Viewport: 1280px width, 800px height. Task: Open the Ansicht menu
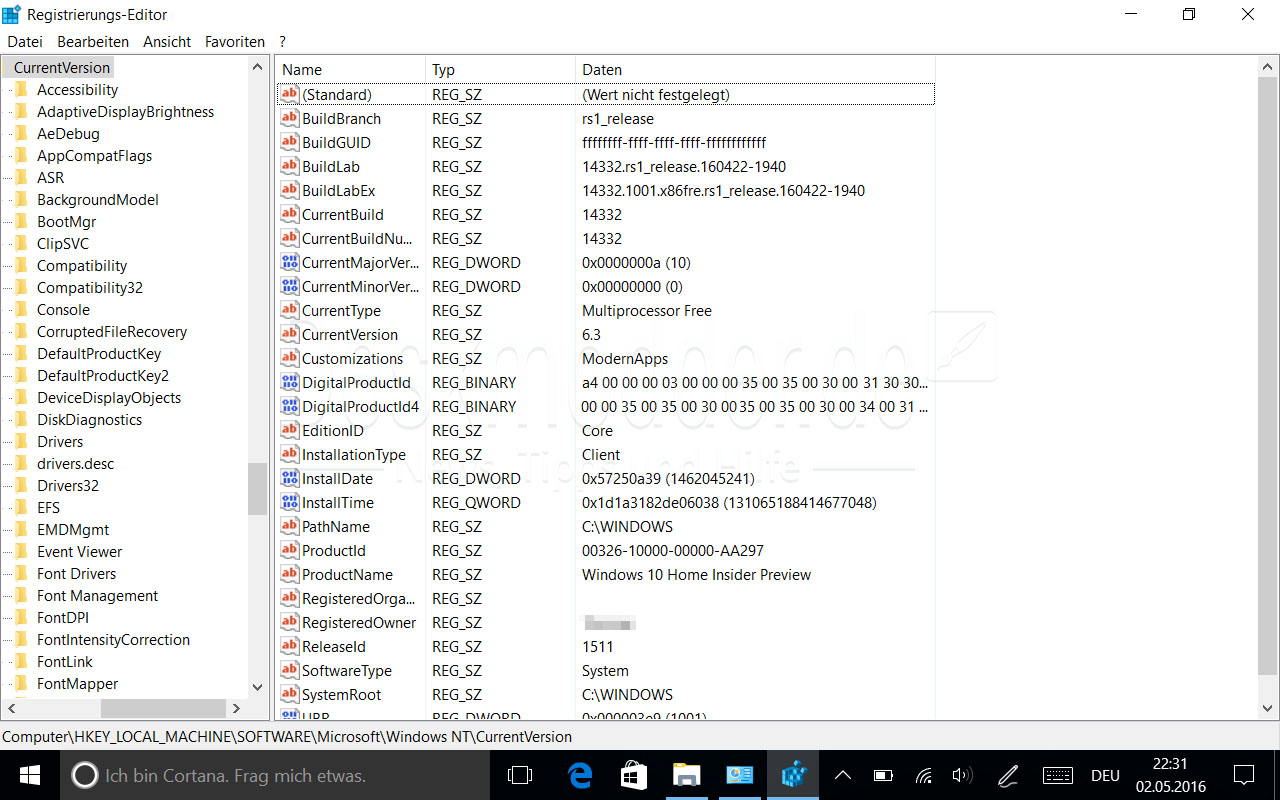167,41
